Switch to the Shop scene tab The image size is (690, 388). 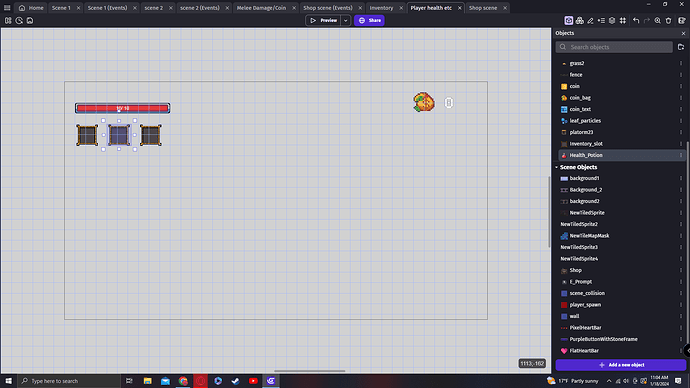click(x=483, y=8)
